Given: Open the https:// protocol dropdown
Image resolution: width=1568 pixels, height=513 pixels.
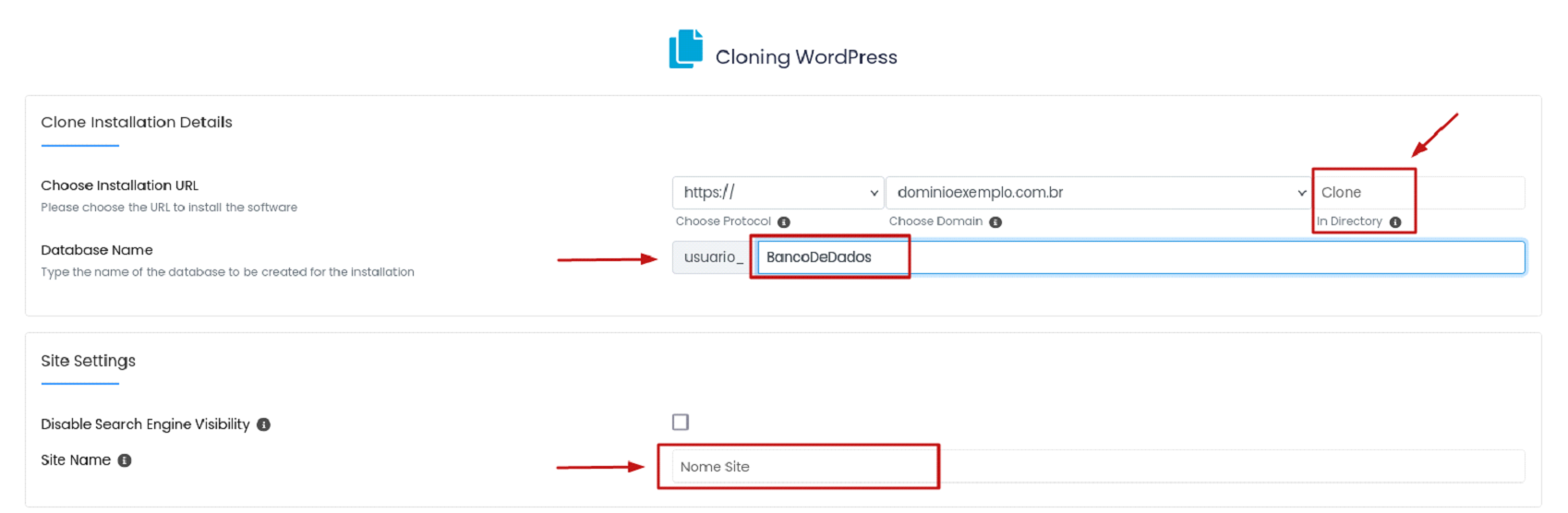Looking at the screenshot, I should pyautogui.click(x=778, y=193).
